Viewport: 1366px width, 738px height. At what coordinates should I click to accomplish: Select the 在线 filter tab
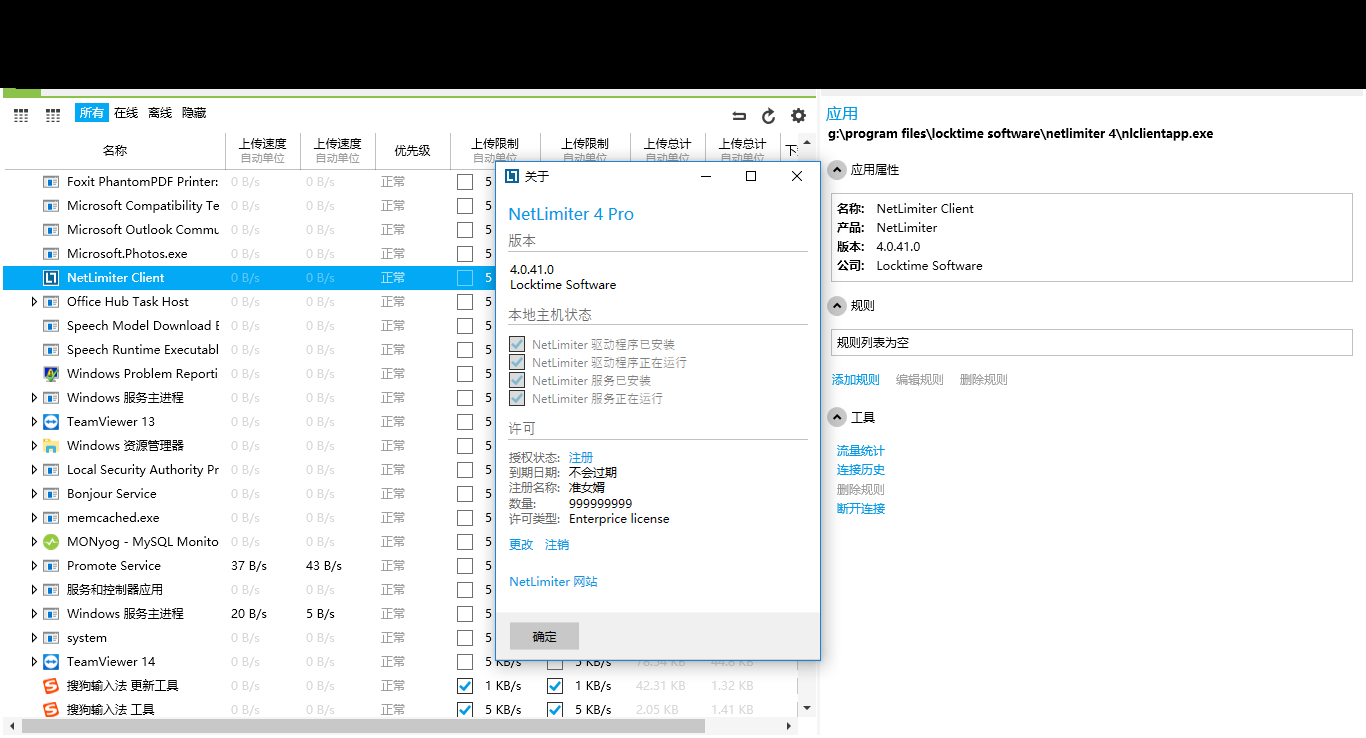coord(126,113)
